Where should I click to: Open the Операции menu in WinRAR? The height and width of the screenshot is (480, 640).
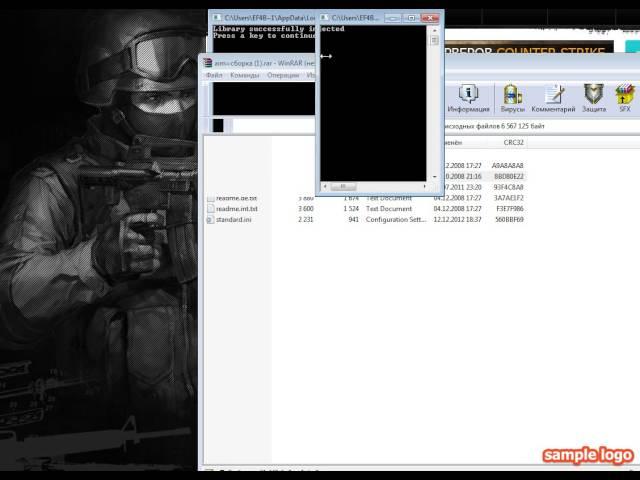[283, 76]
